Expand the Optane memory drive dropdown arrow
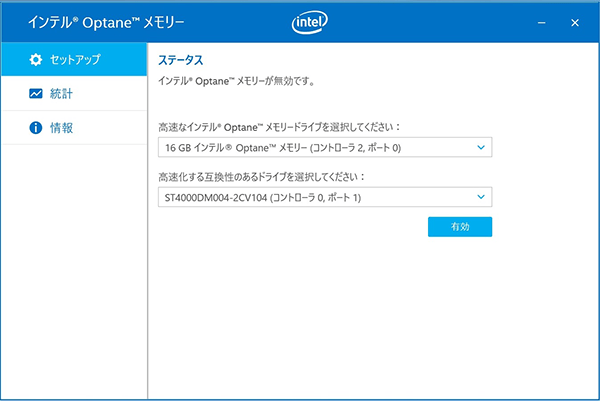The width and height of the screenshot is (600, 401). coord(481,147)
